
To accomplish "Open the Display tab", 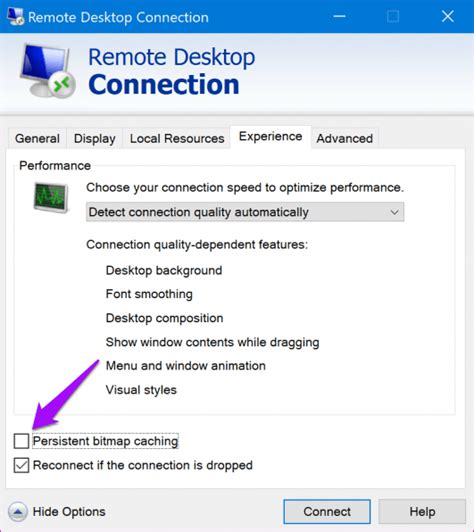I will [95, 138].
